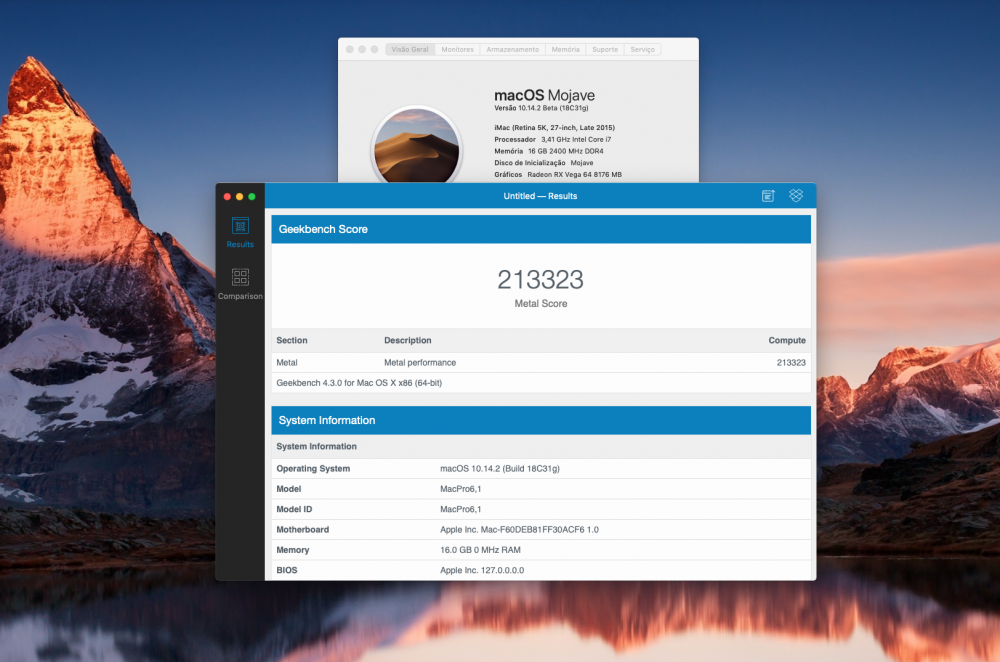1000x662 pixels.
Task: Click the Geekbench Score header
Action: coord(541,229)
